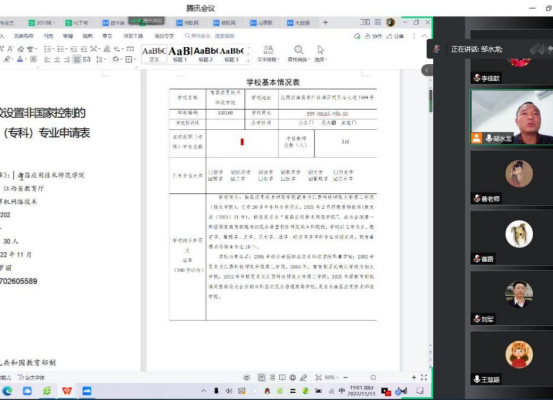Collapse the ribbon with the chevron

424,36
